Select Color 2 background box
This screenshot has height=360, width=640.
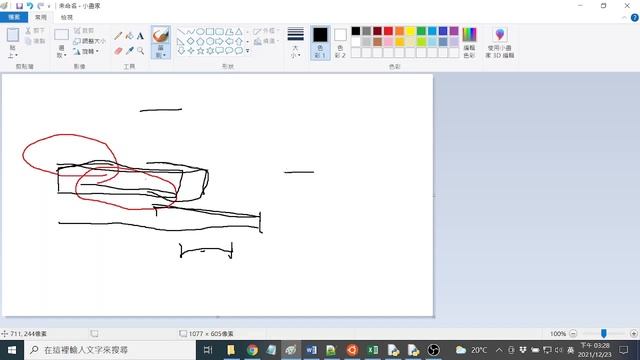tap(340, 42)
